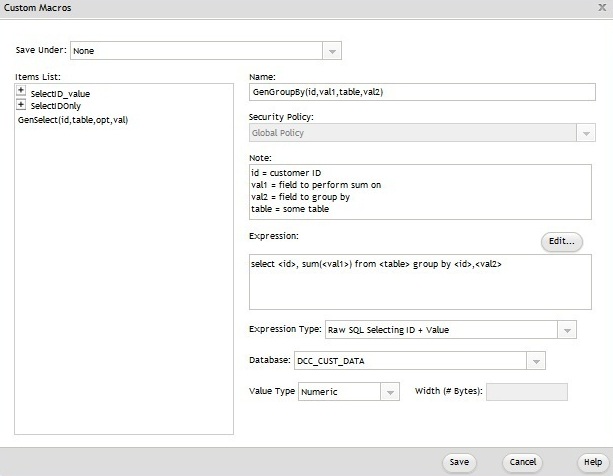
Task: Click the 'id = customer ID' note line
Action: [x=286, y=173]
